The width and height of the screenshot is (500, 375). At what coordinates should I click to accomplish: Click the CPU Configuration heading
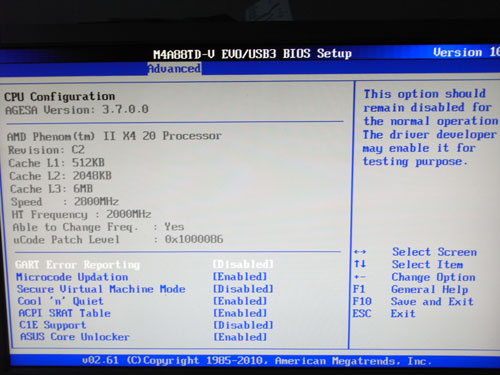click(60, 97)
